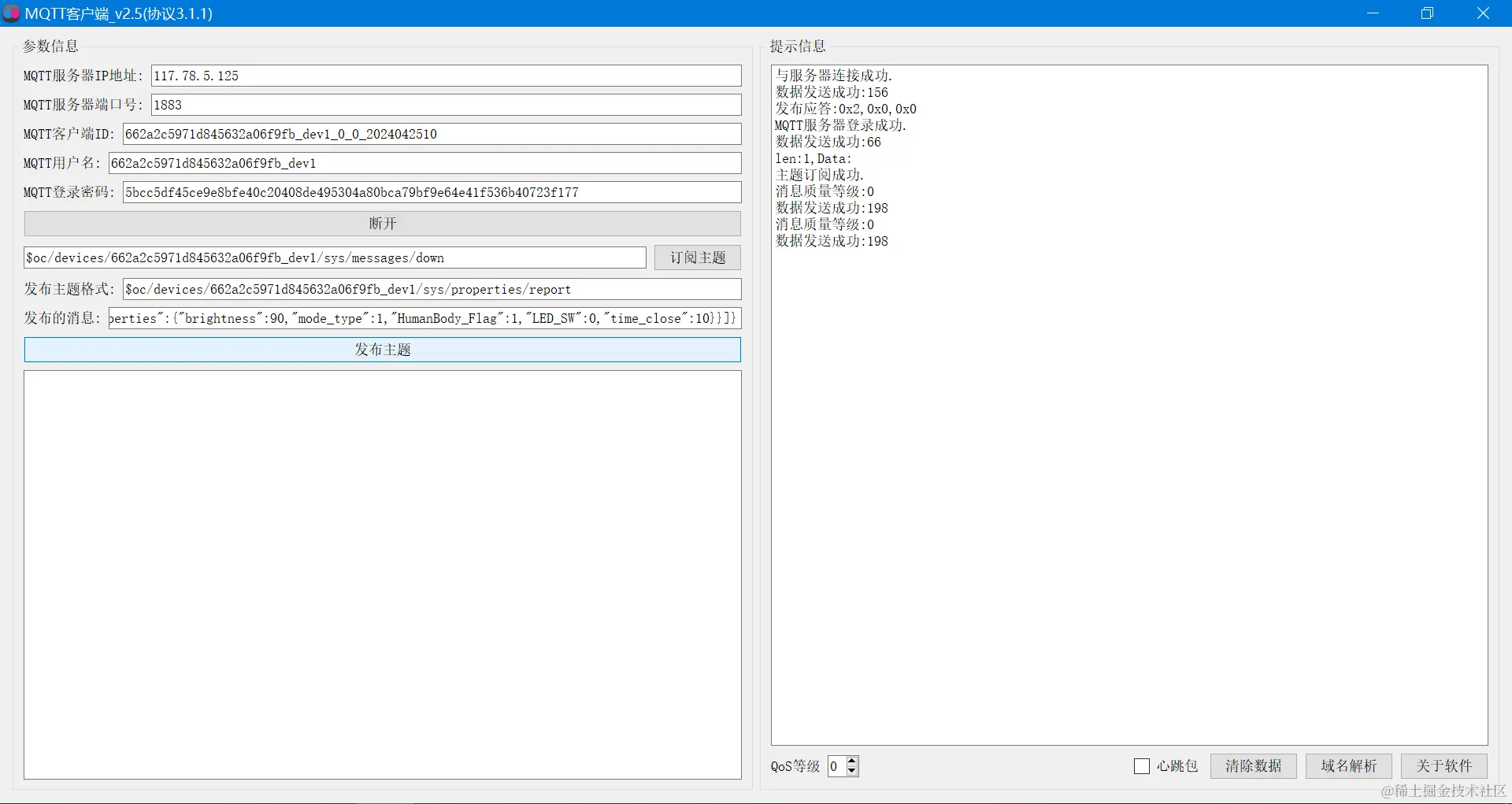Open 域名解析 domain resolution

pyautogui.click(x=1349, y=766)
